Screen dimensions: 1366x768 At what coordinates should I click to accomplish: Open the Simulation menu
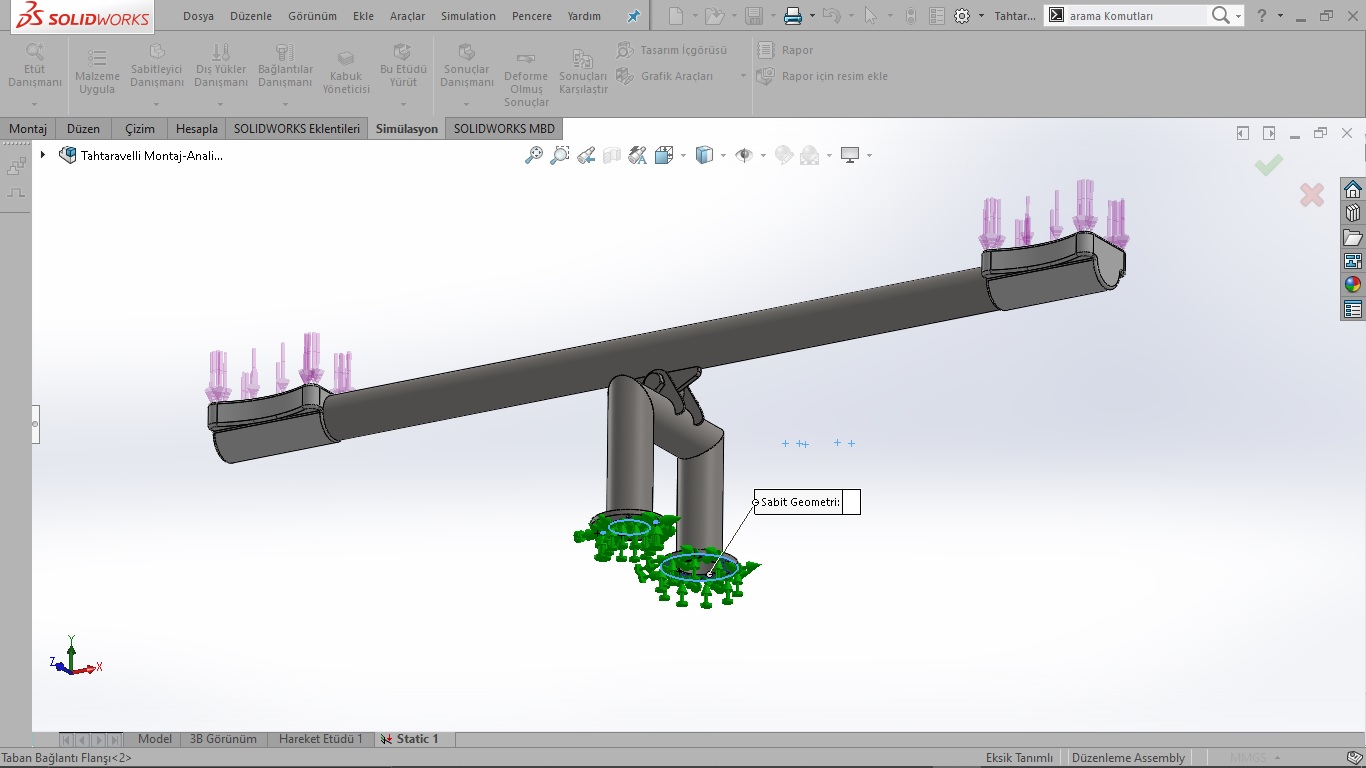[x=468, y=16]
